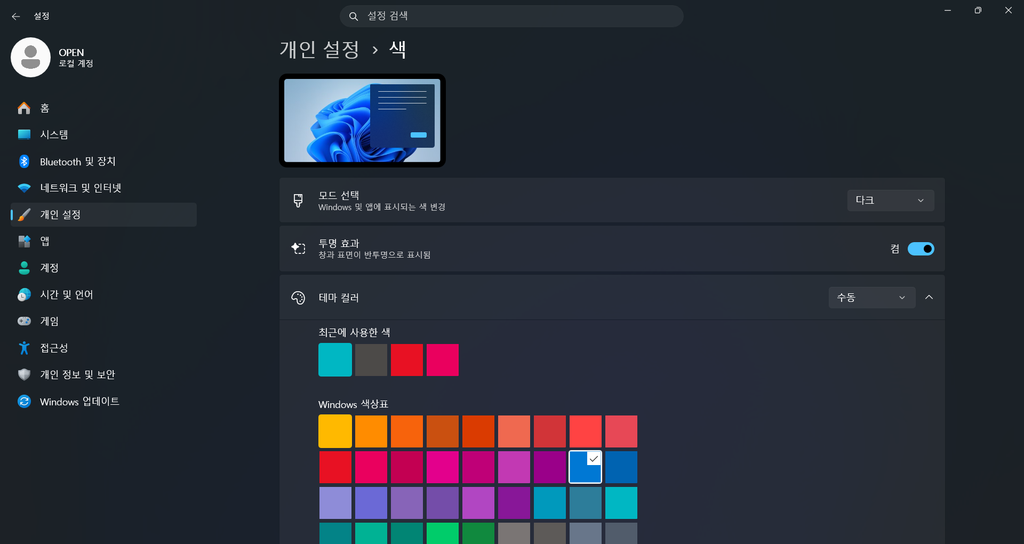Click the palette icon beside 테마 컬러
Image resolution: width=1024 pixels, height=544 pixels.
(298, 298)
